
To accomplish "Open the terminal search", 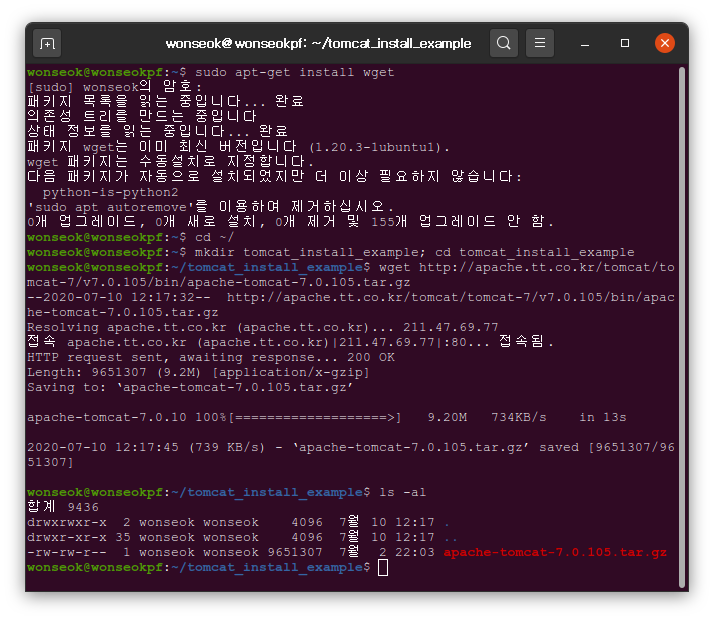I will (x=504, y=43).
